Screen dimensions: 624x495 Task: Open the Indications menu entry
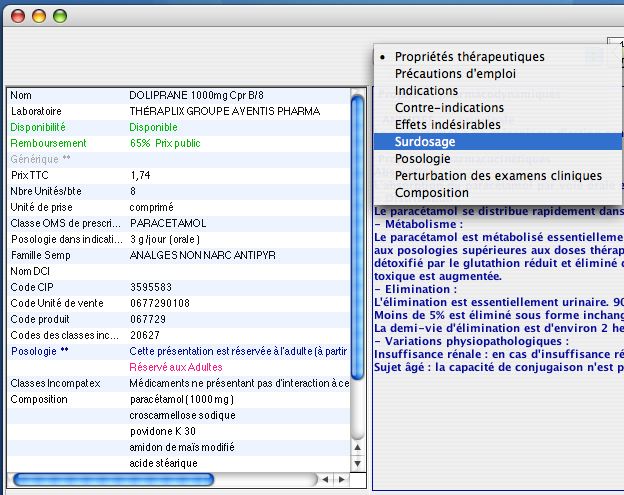pos(497,91)
